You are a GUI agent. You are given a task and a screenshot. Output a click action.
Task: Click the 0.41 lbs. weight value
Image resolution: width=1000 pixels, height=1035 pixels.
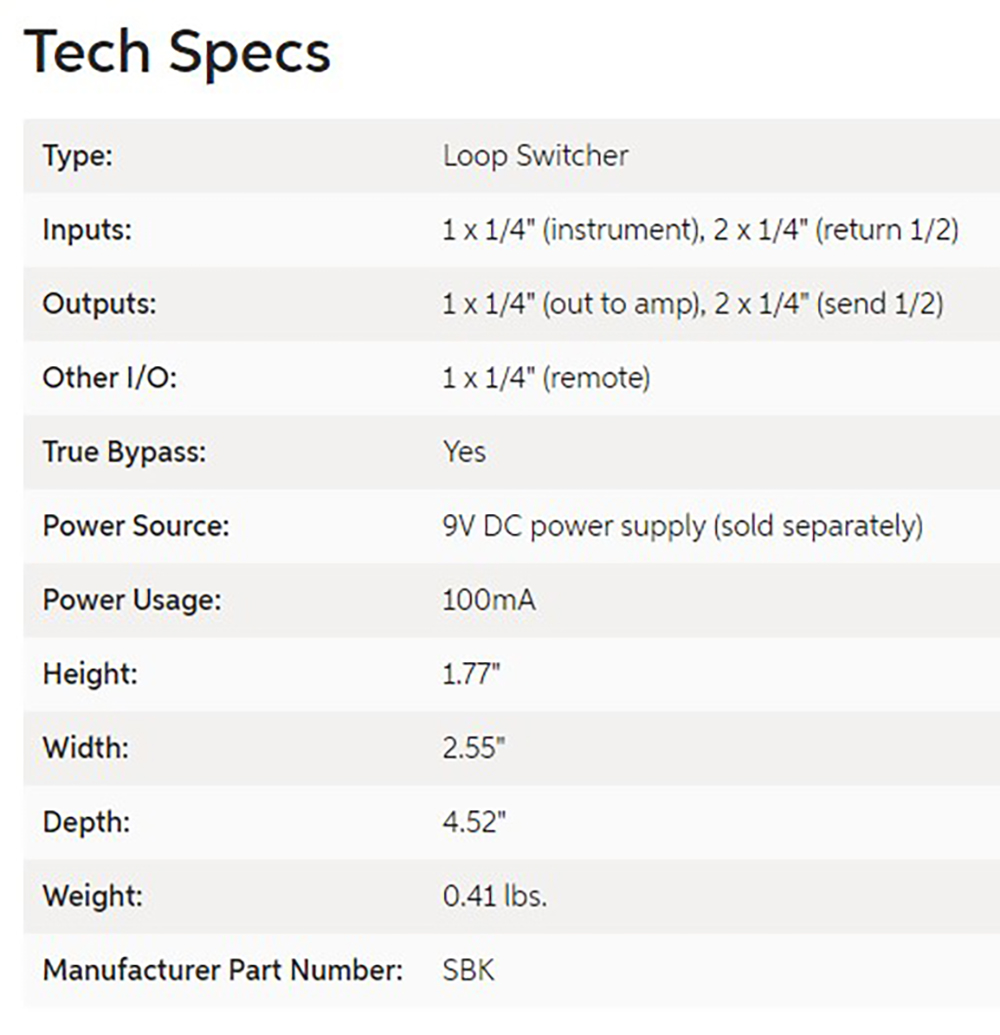[x=495, y=896]
